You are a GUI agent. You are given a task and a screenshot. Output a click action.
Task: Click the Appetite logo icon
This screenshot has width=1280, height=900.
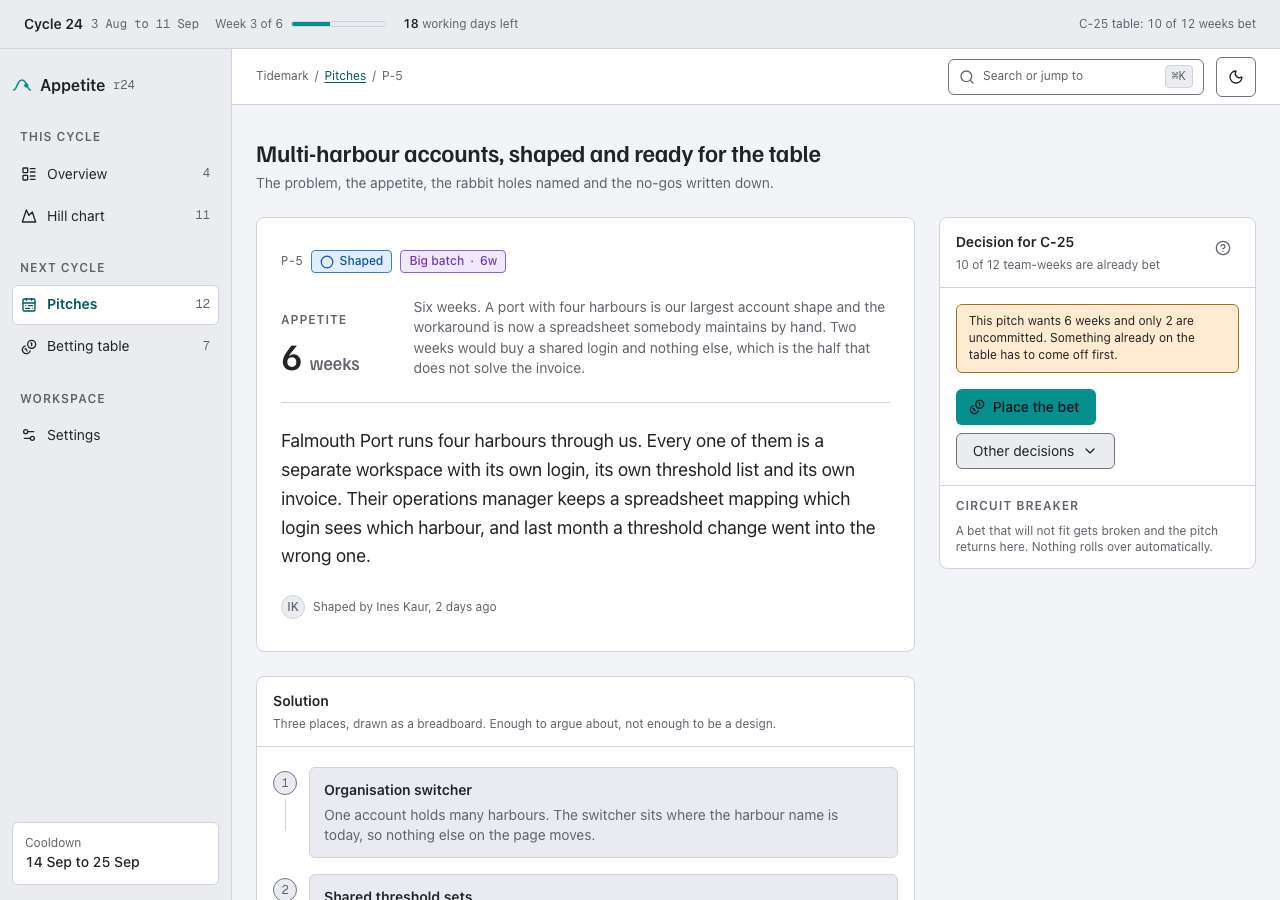pyautogui.click(x=22, y=86)
